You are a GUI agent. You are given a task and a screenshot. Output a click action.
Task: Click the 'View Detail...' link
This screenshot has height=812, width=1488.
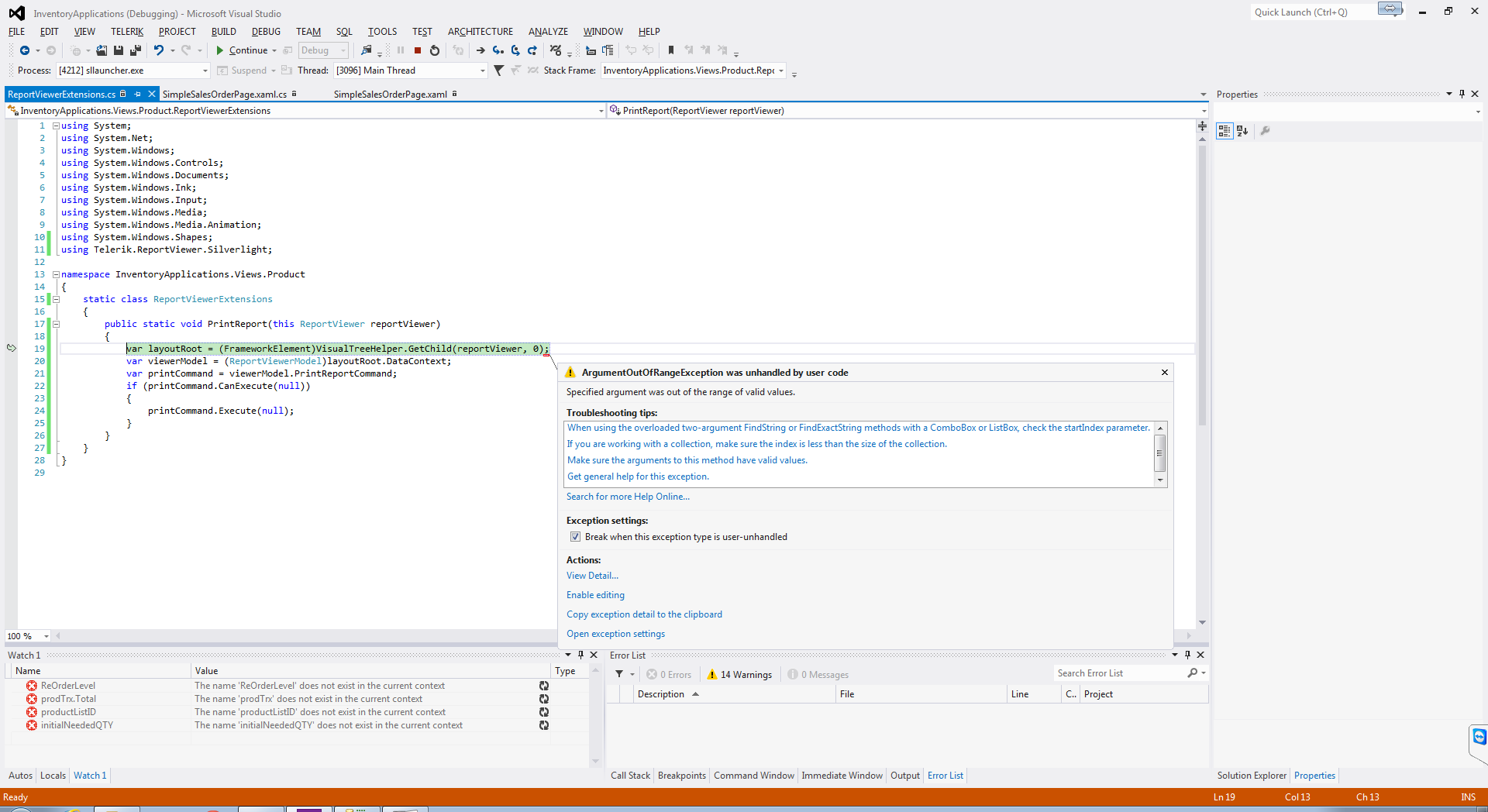click(592, 576)
